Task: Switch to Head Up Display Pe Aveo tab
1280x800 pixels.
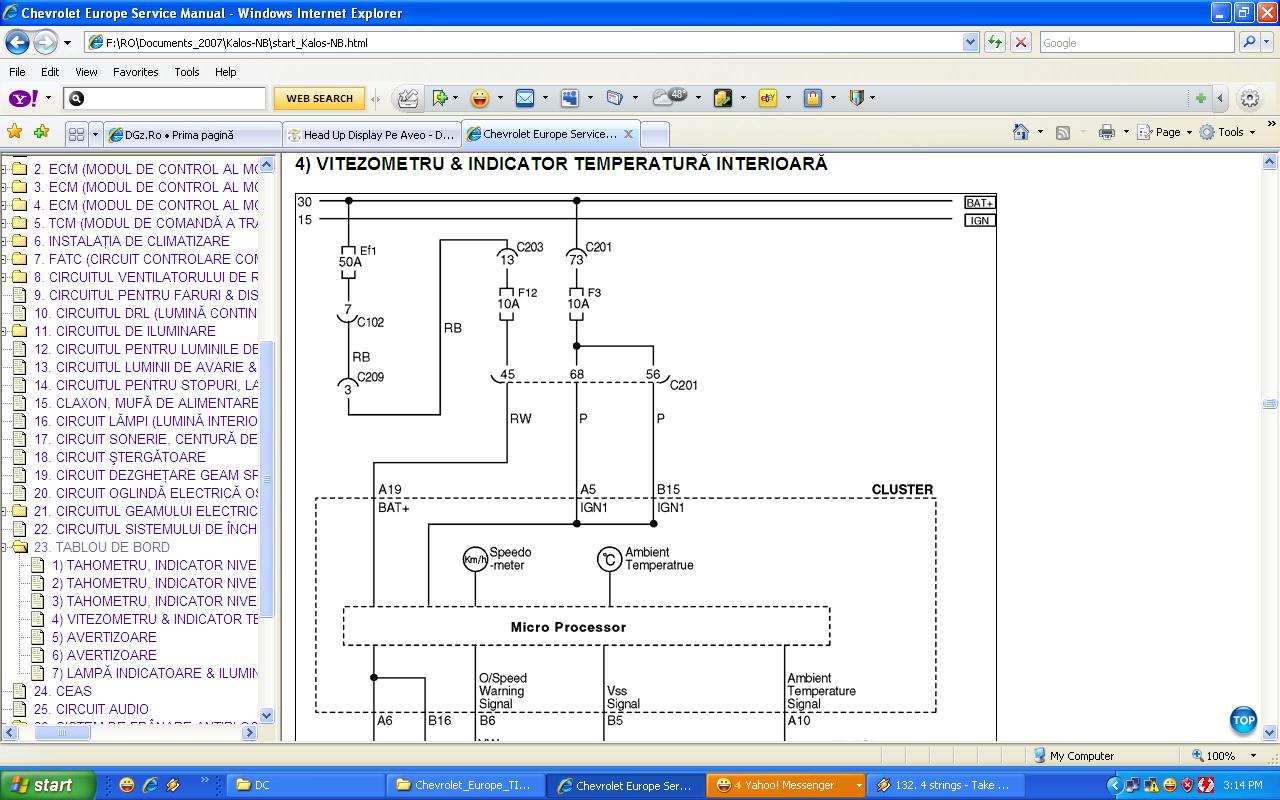Action: [370, 134]
